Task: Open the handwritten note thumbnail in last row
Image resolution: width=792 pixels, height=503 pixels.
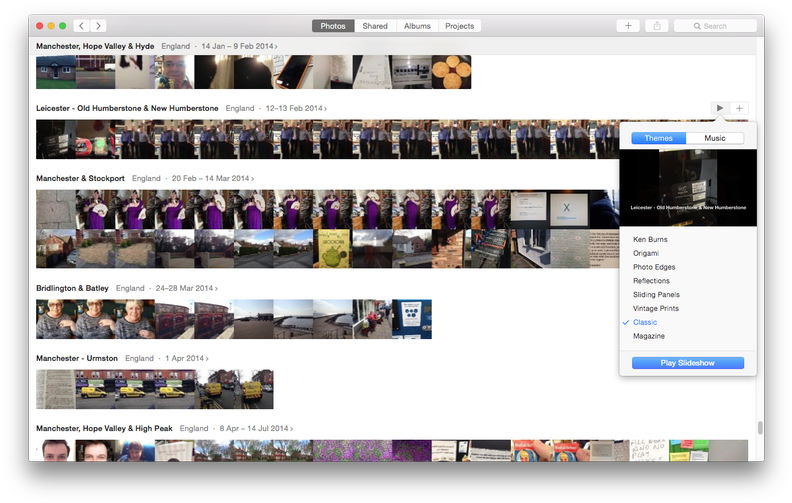Action: (x=649, y=450)
